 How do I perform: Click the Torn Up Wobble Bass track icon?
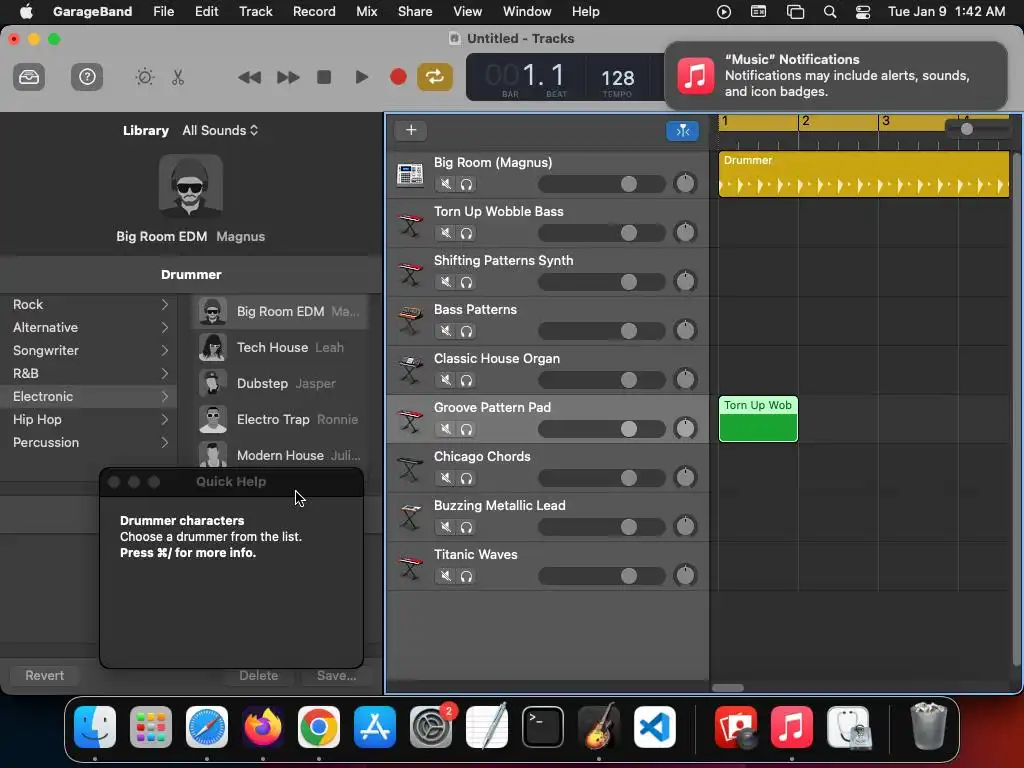pos(410,224)
